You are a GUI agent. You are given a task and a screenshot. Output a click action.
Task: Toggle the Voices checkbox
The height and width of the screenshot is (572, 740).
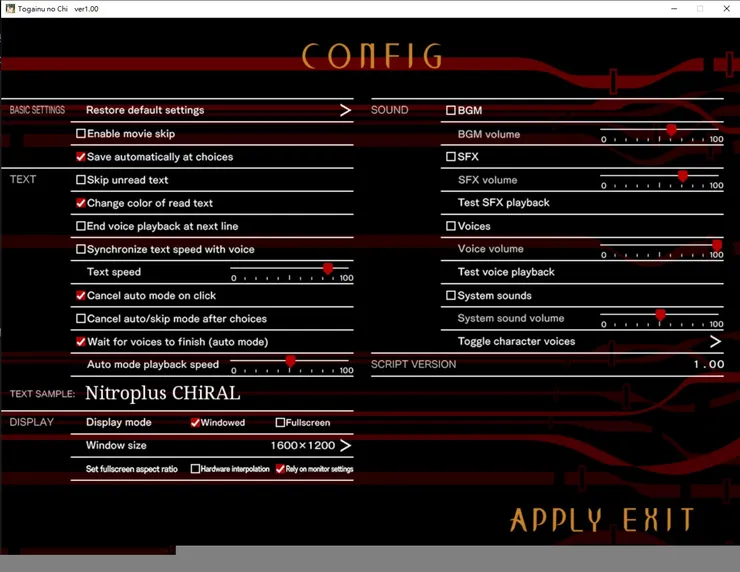click(x=451, y=226)
